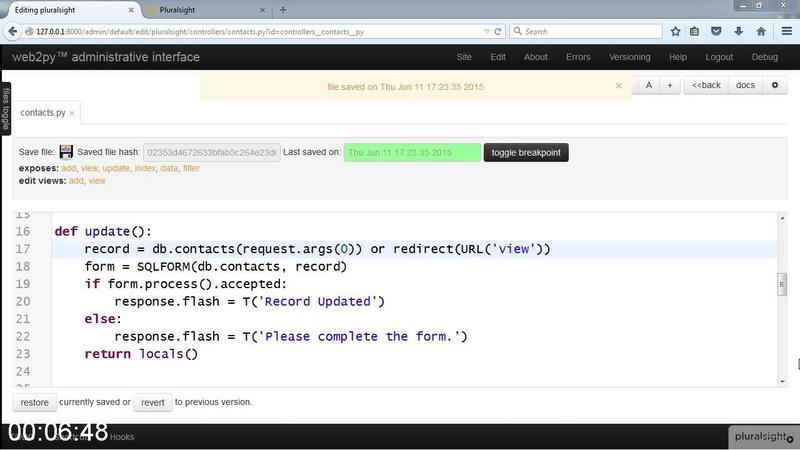Open exposed function link 'view'
Screen dimensions: 800x450
point(89,168)
